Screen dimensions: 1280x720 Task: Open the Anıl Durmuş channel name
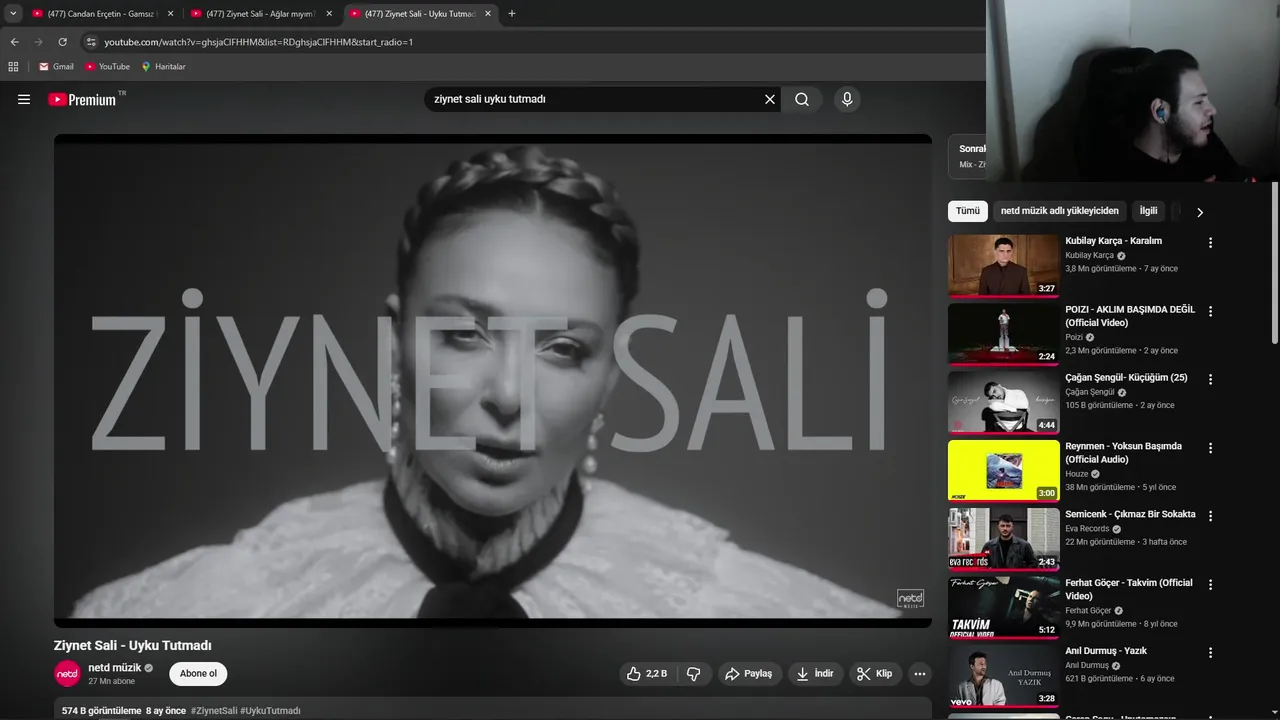pos(1087,665)
